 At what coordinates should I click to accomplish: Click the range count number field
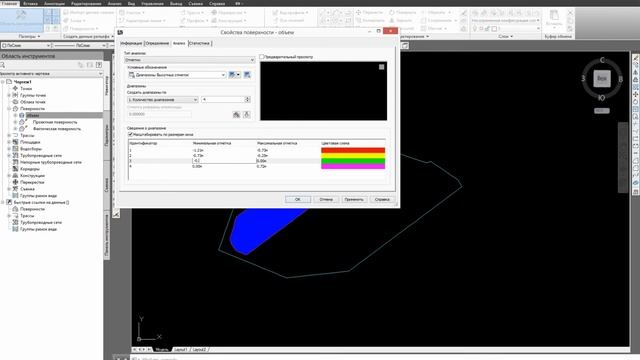[x=223, y=100]
